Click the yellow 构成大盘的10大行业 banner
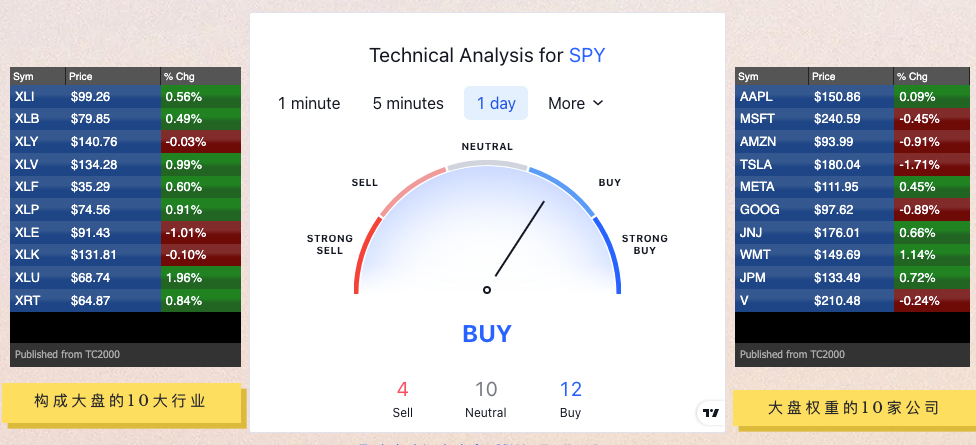Screen dimensions: 976x445 pos(121,401)
